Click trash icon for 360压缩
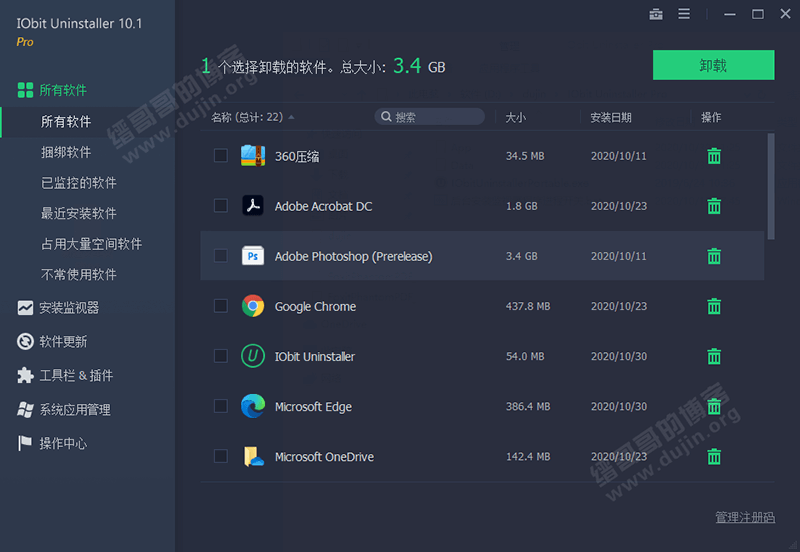The width and height of the screenshot is (800, 552). click(x=714, y=156)
